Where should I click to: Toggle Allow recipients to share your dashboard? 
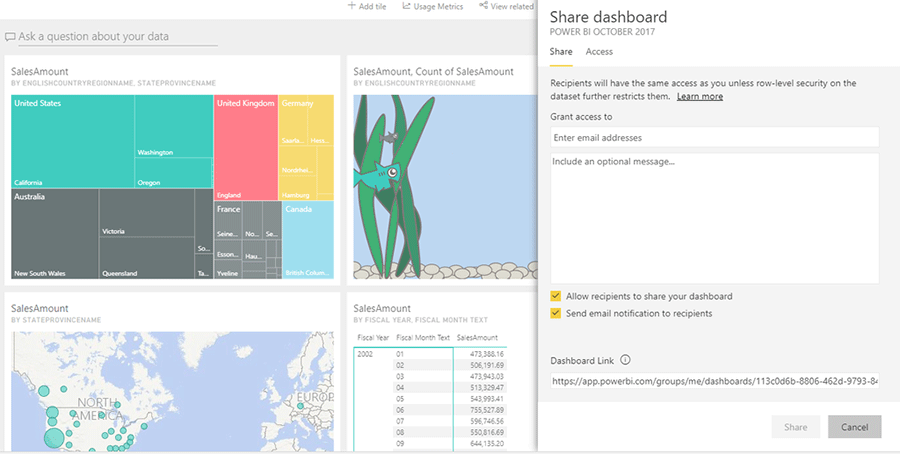556,296
